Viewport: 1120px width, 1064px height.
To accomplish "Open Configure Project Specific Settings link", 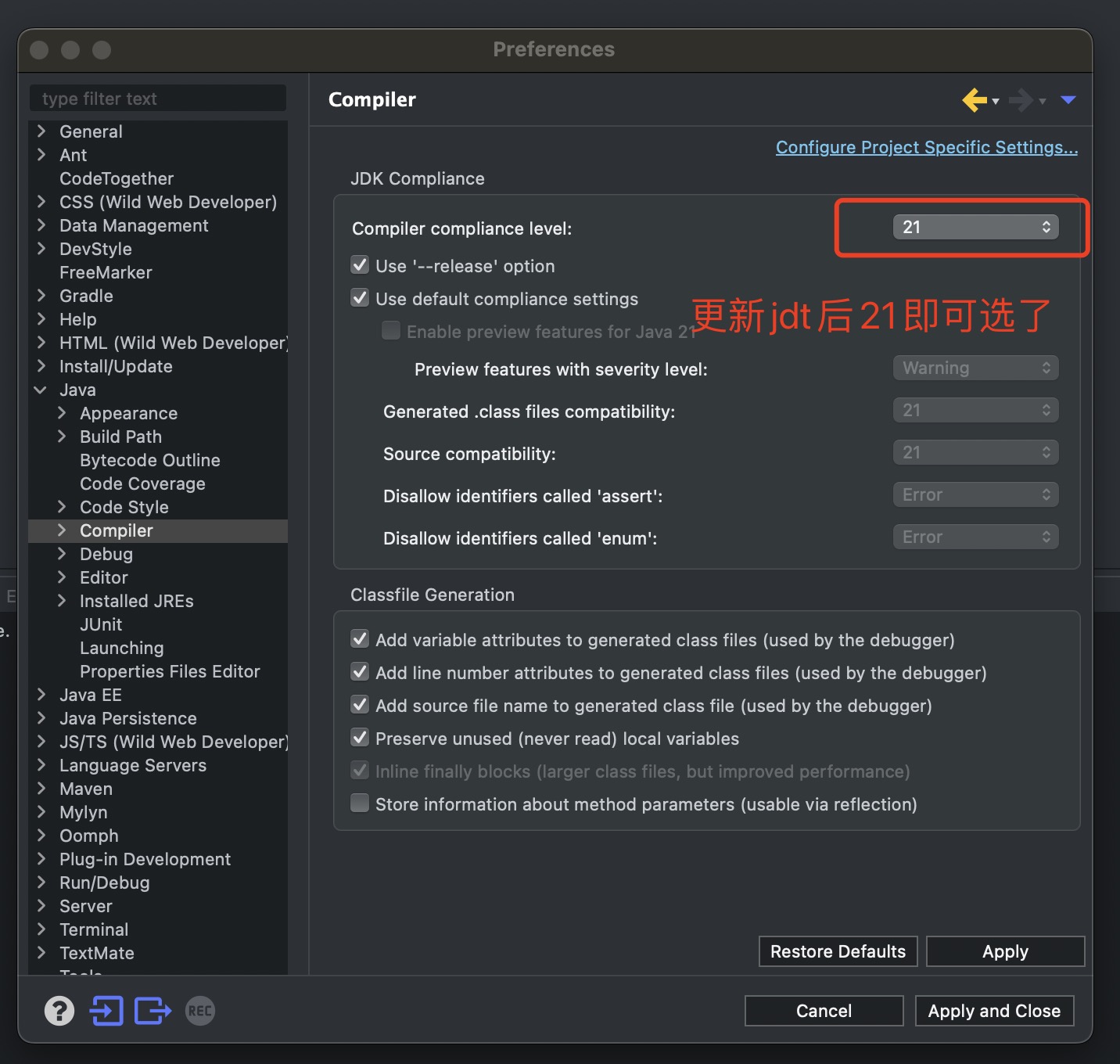I will pyautogui.click(x=926, y=147).
